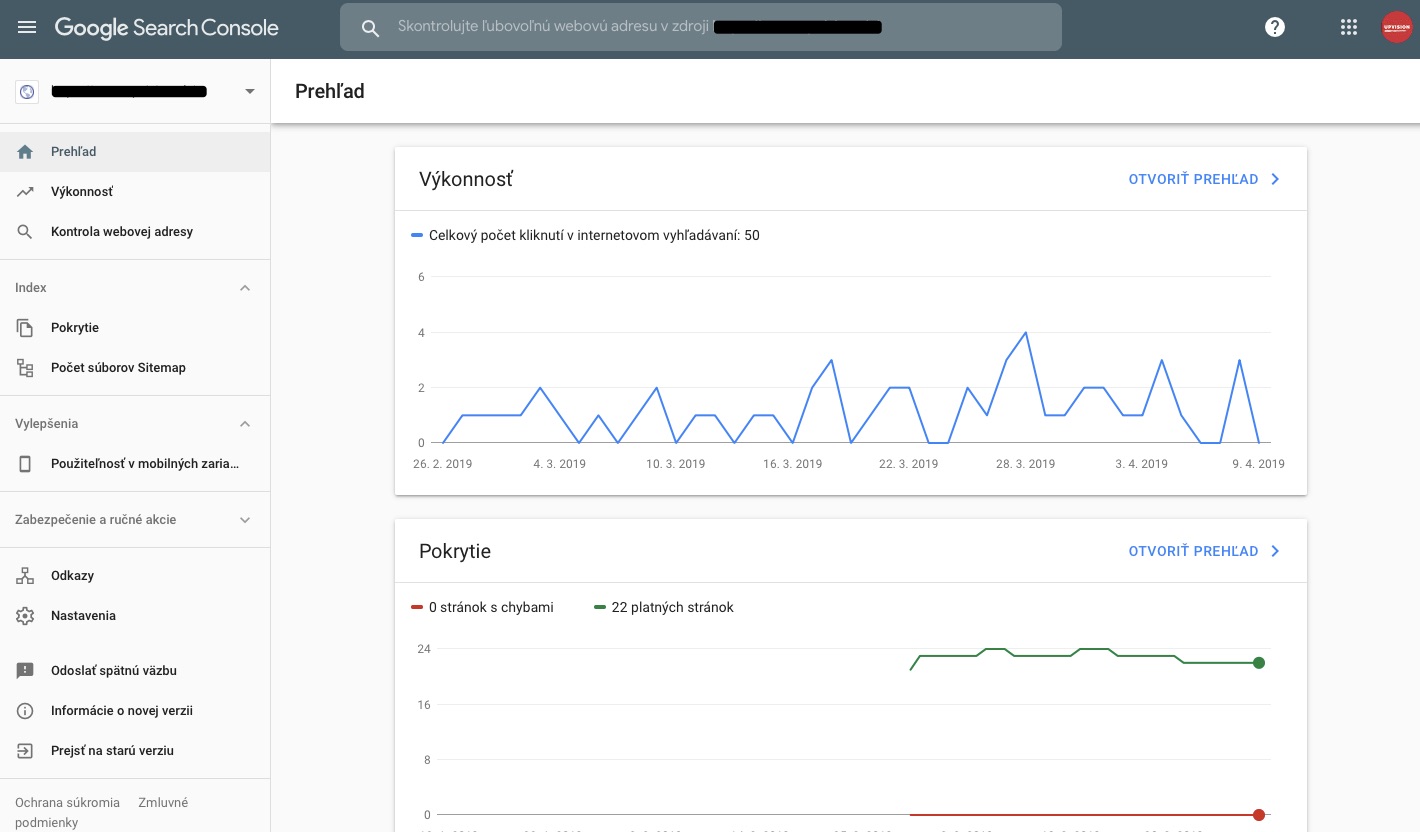Click the URL inspection search field

(x=701, y=27)
